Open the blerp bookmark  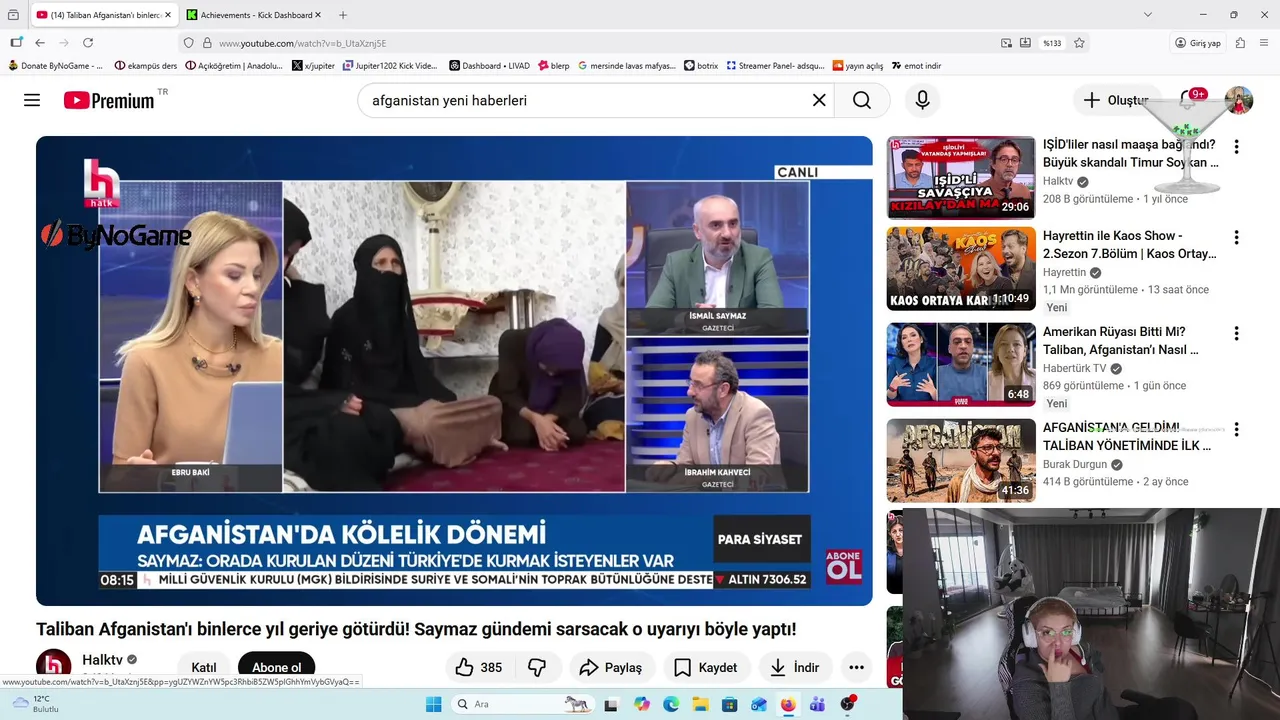[x=553, y=66]
